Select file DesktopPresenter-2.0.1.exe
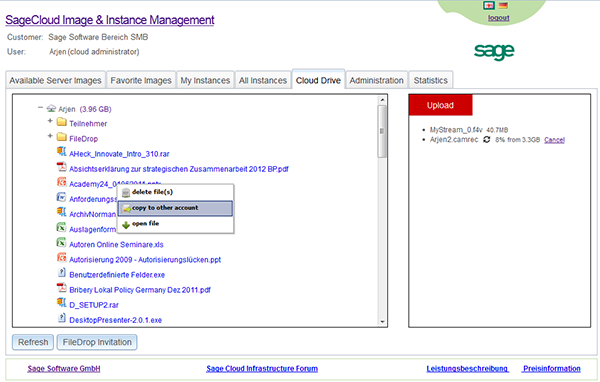Viewport: 600px width, 382px height. coord(116,320)
